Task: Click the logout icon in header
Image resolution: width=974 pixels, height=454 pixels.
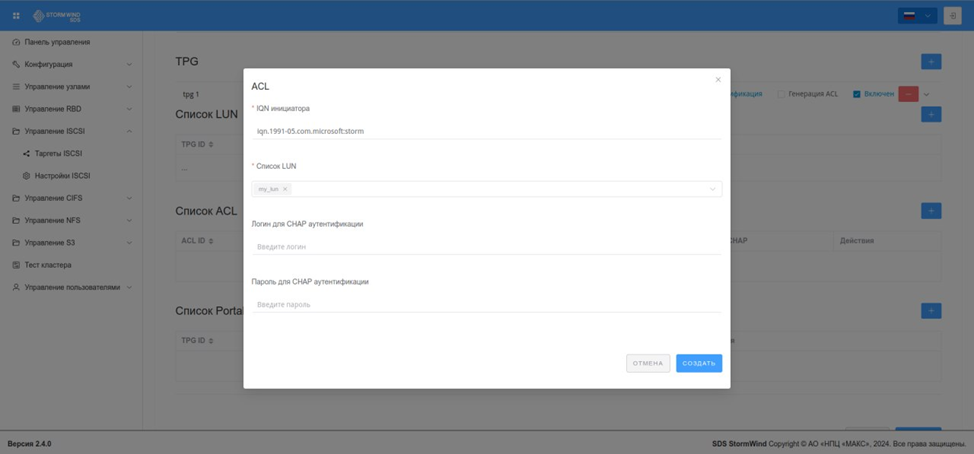Action: coord(952,16)
